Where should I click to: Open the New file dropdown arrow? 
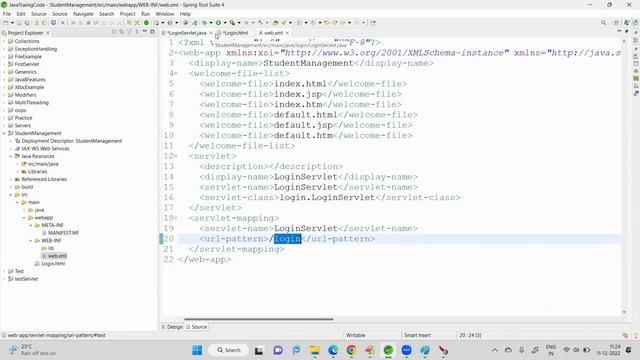[x=12, y=23]
